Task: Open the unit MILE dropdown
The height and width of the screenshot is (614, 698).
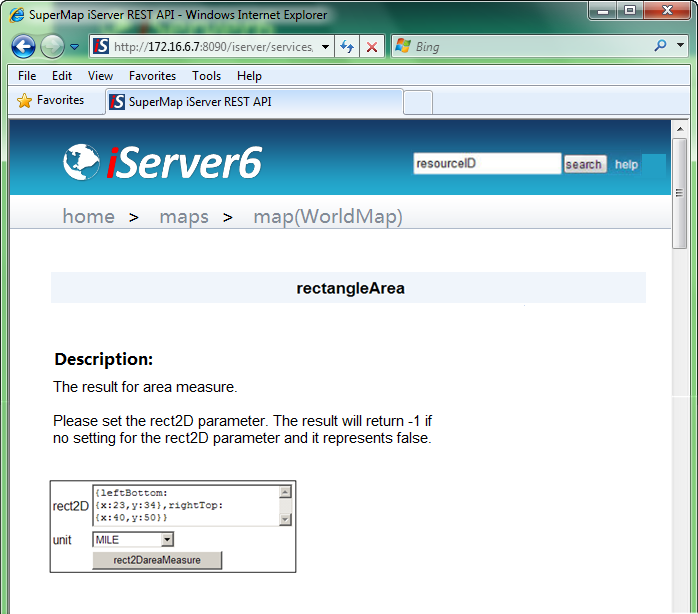Action: click(x=166, y=540)
